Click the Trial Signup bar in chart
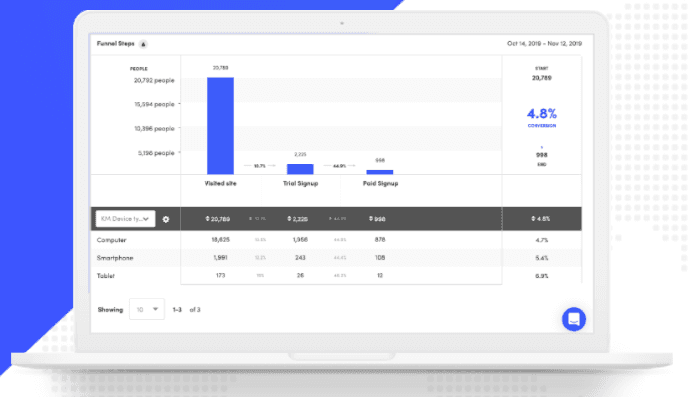The height and width of the screenshot is (397, 690). [300, 169]
